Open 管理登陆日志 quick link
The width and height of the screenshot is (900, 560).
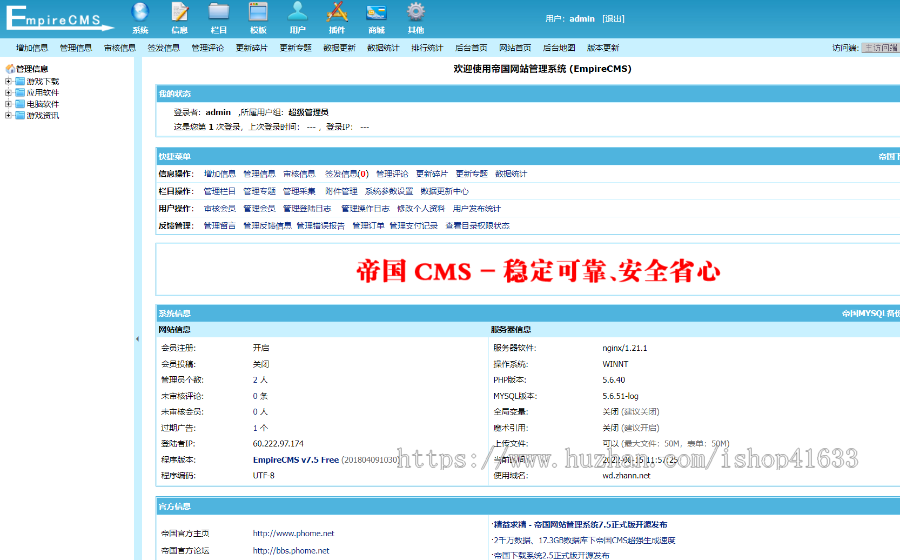(307, 208)
